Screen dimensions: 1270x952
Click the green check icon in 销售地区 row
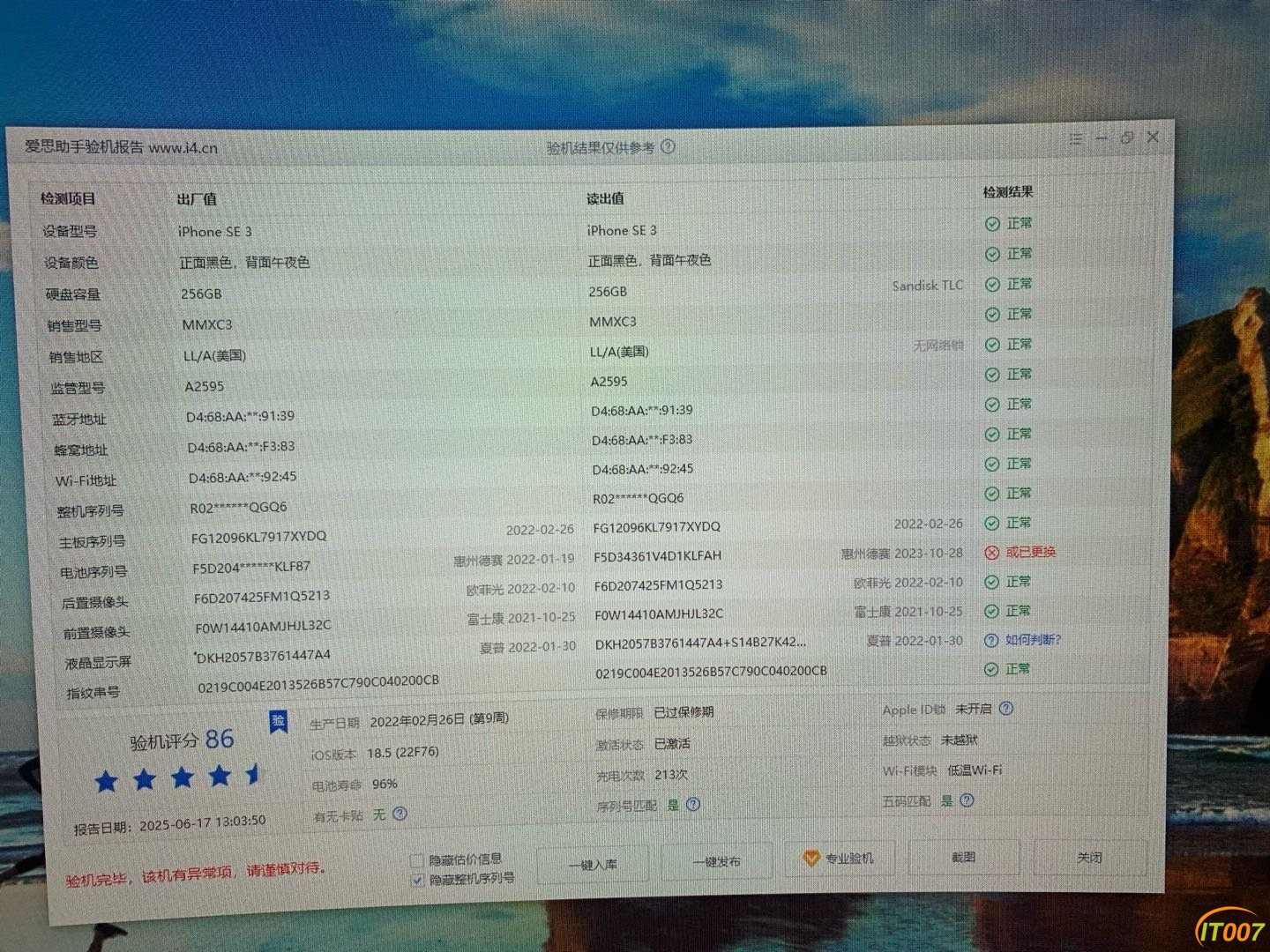point(992,345)
